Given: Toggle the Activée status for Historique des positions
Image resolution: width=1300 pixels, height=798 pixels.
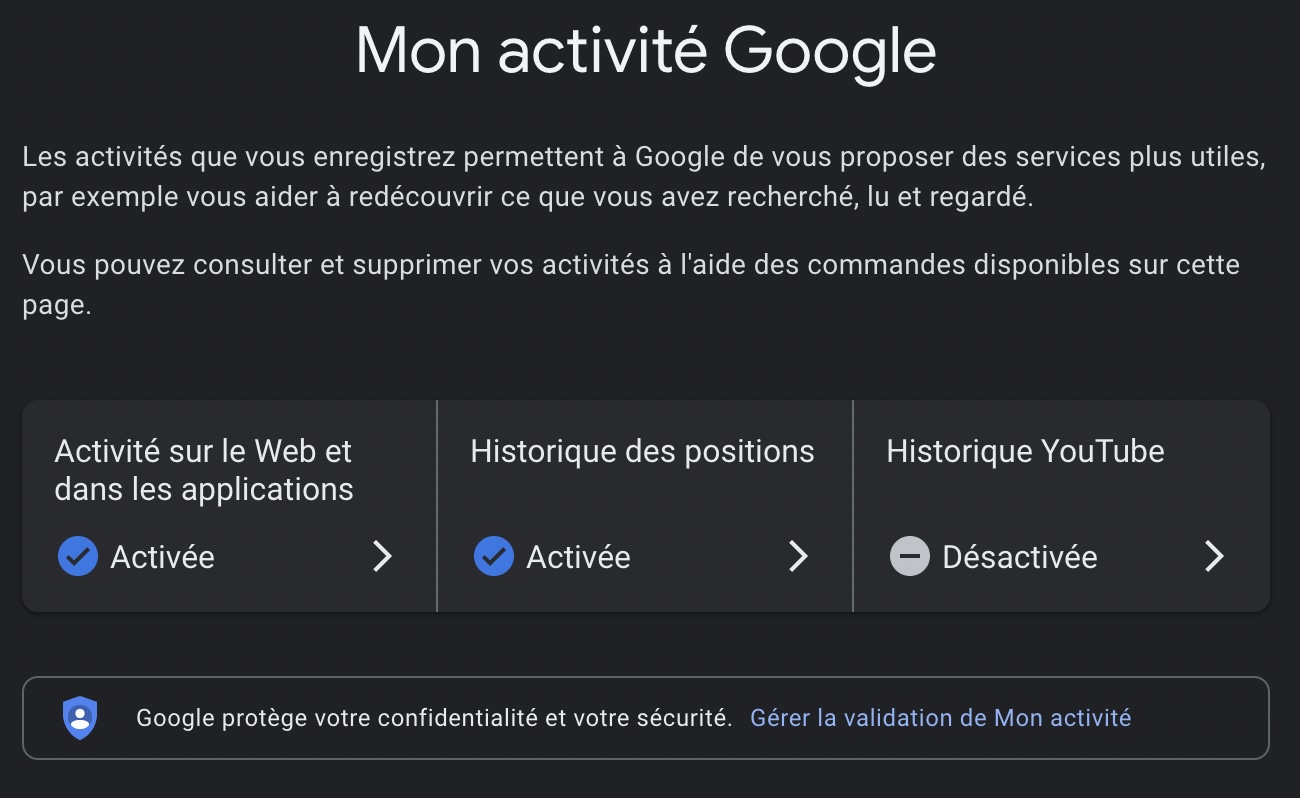Looking at the screenshot, I should click(x=578, y=557).
